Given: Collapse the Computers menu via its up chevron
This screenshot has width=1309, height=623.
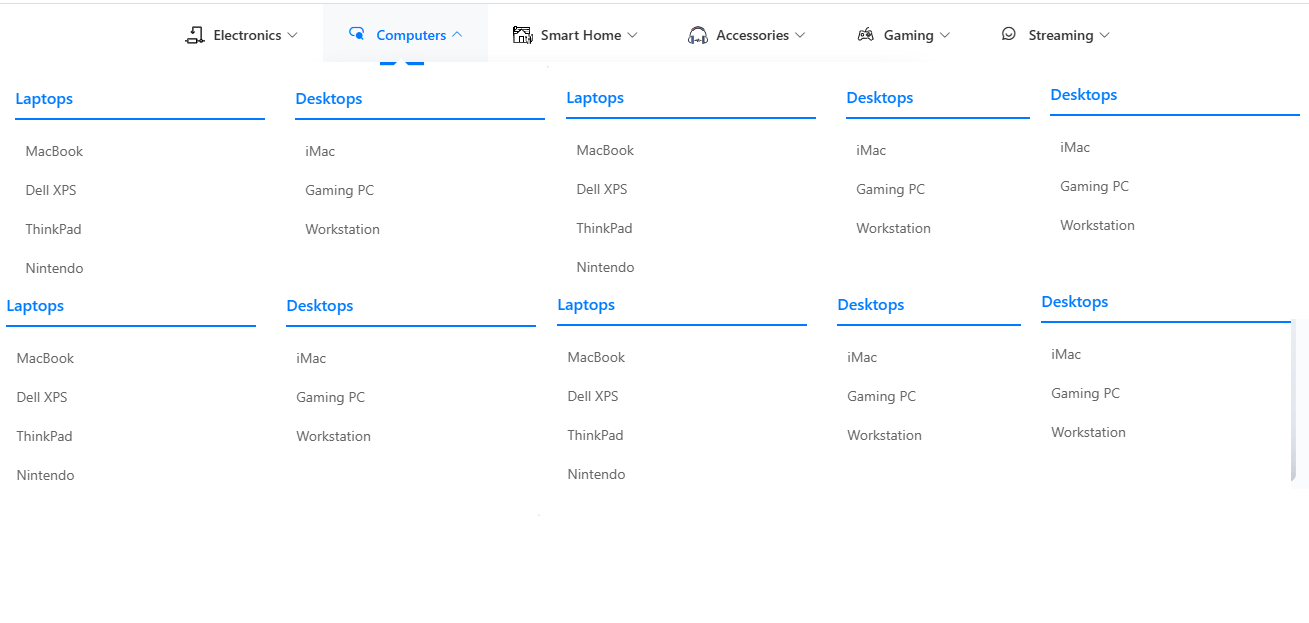Looking at the screenshot, I should (457, 34).
